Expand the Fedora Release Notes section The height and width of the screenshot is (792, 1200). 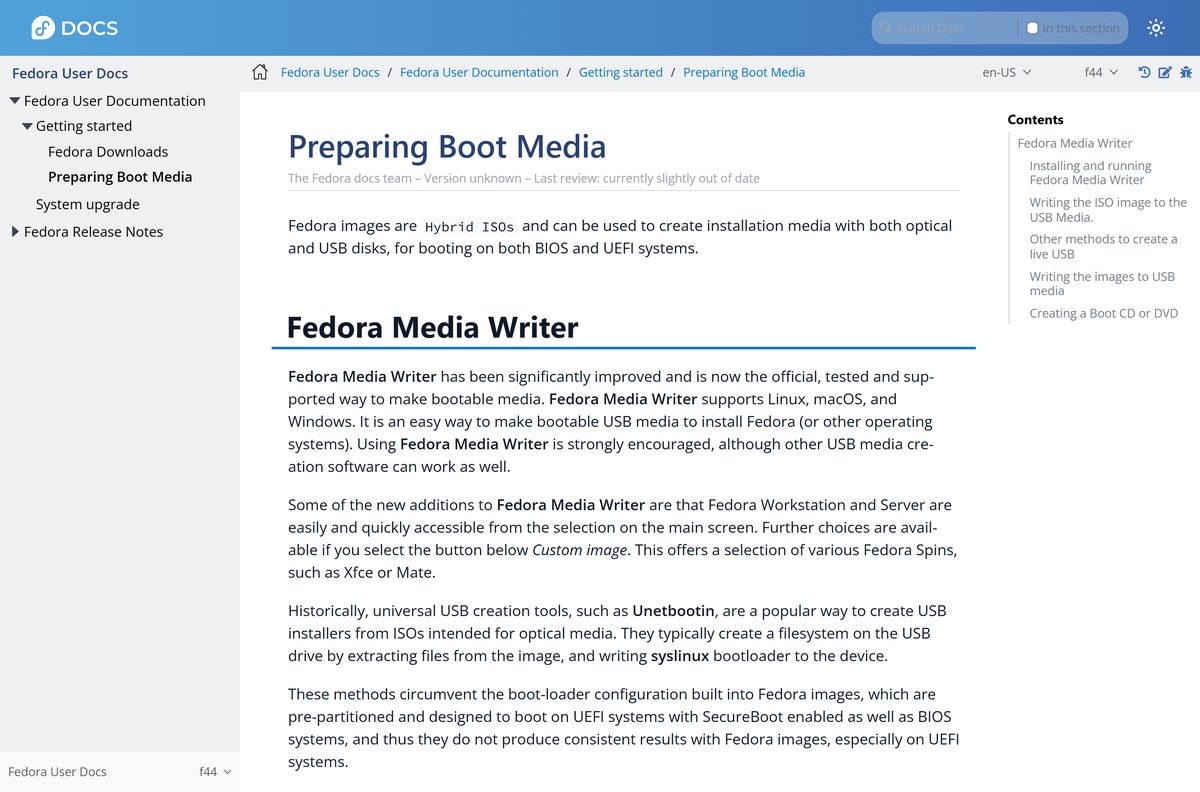coord(15,231)
